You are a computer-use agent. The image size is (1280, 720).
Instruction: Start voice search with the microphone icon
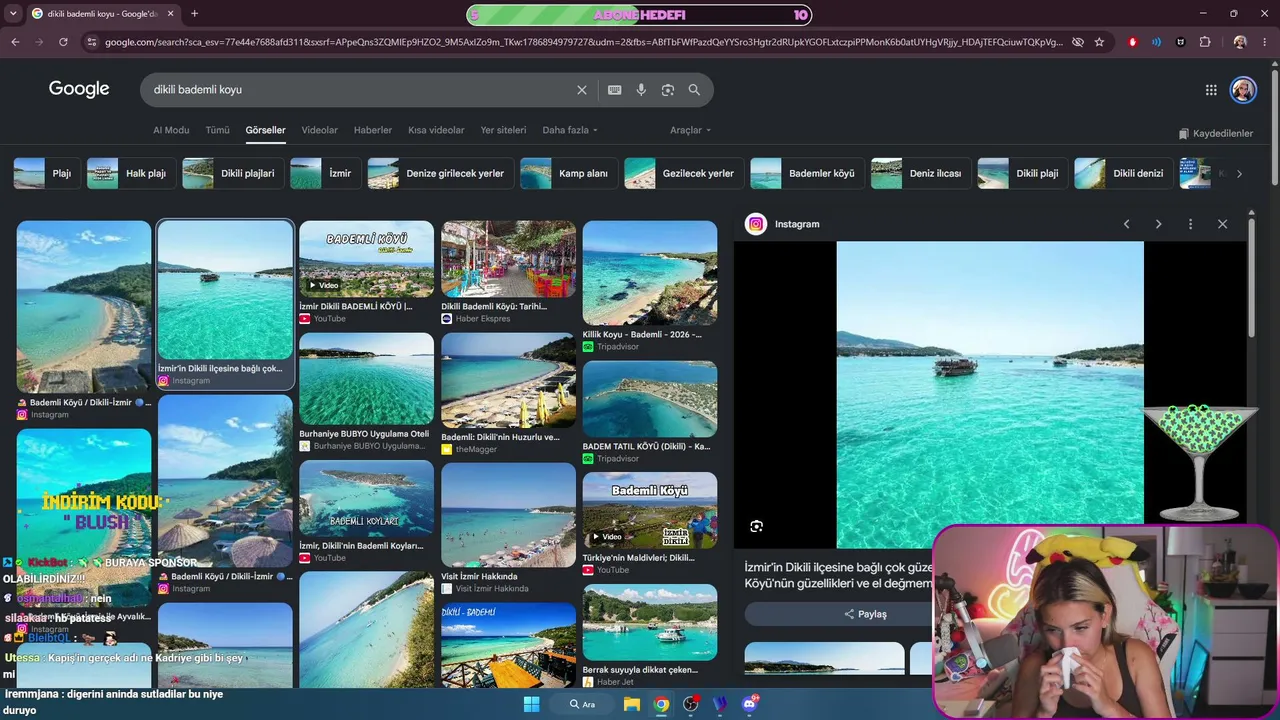(x=641, y=90)
